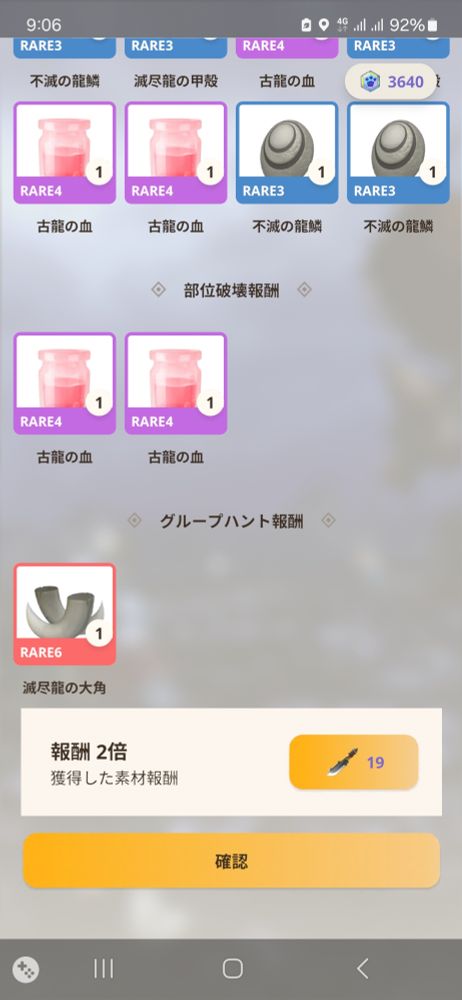Tap the グループハント報酬 section header
Viewport: 462px width, 1000px height.
tap(231, 521)
